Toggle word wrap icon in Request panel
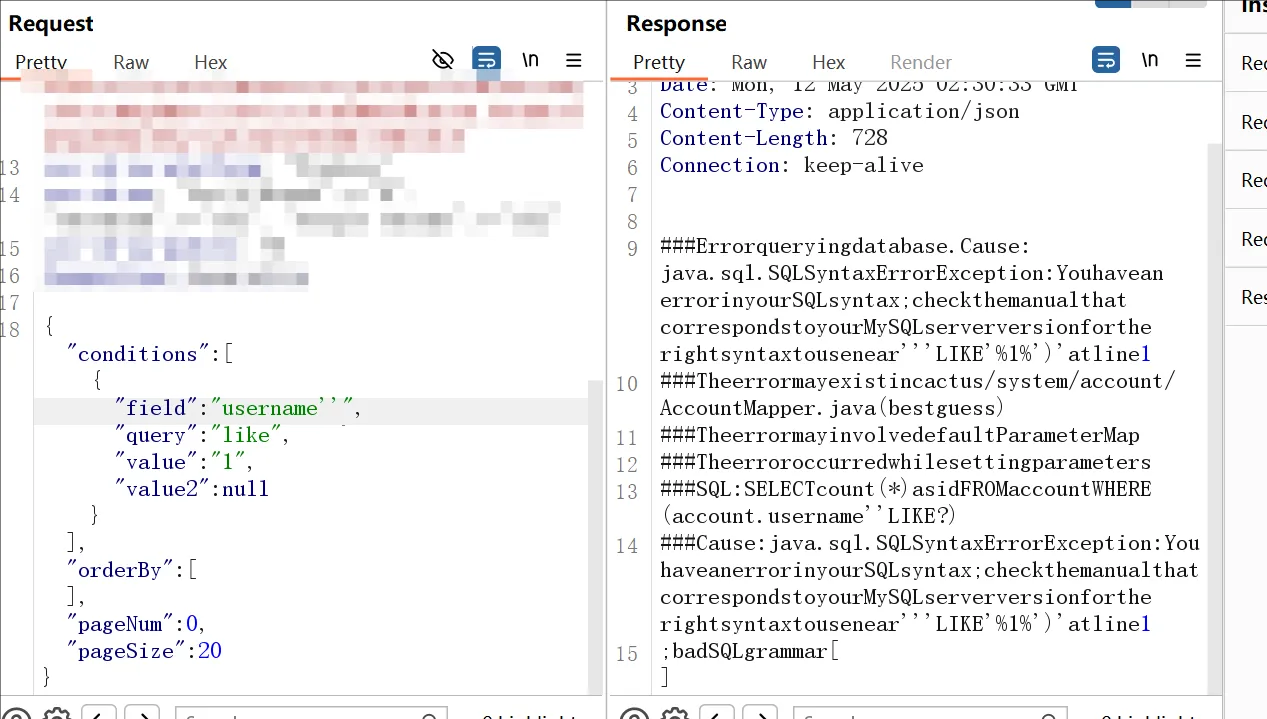The height and width of the screenshot is (719, 1267). tap(487, 60)
